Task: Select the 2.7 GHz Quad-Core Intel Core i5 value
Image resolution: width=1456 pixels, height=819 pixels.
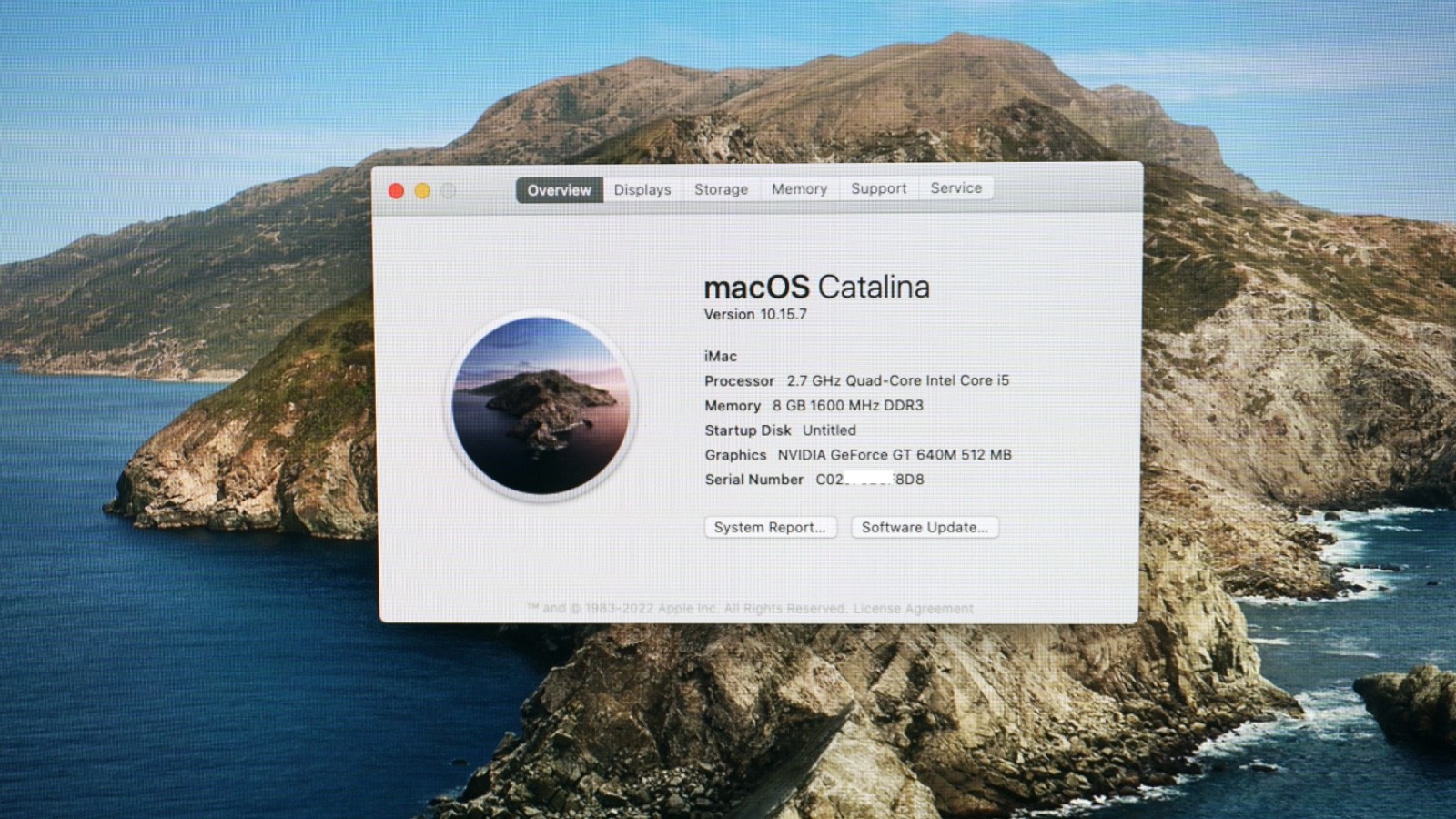Action: tap(898, 380)
